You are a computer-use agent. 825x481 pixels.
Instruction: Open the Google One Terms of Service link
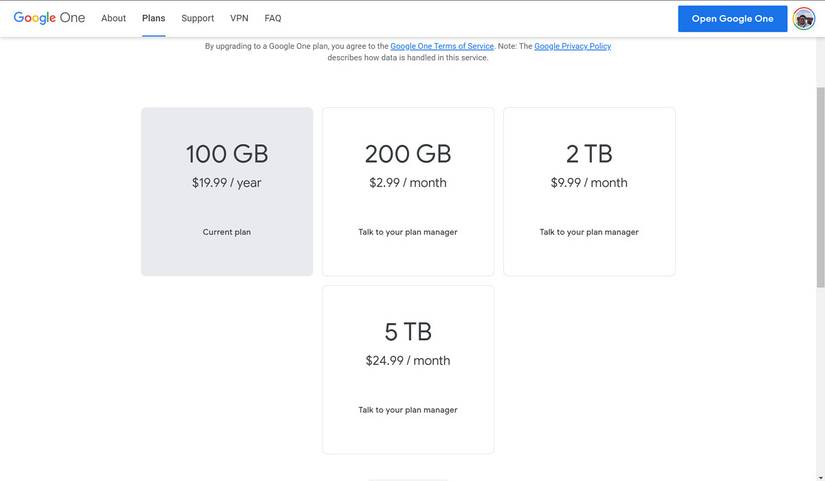442,46
